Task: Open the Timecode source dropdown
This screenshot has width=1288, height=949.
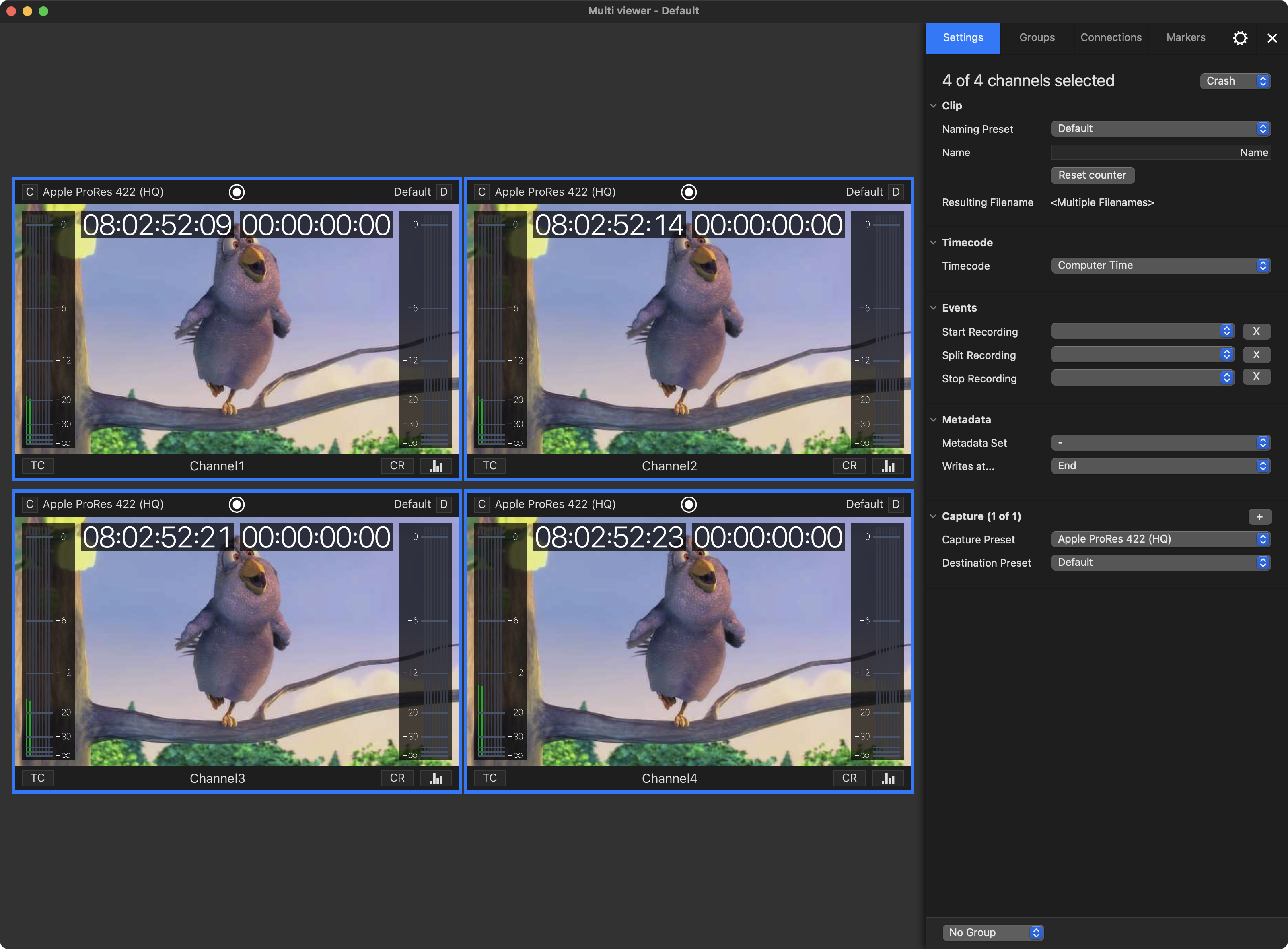Action: point(1160,265)
